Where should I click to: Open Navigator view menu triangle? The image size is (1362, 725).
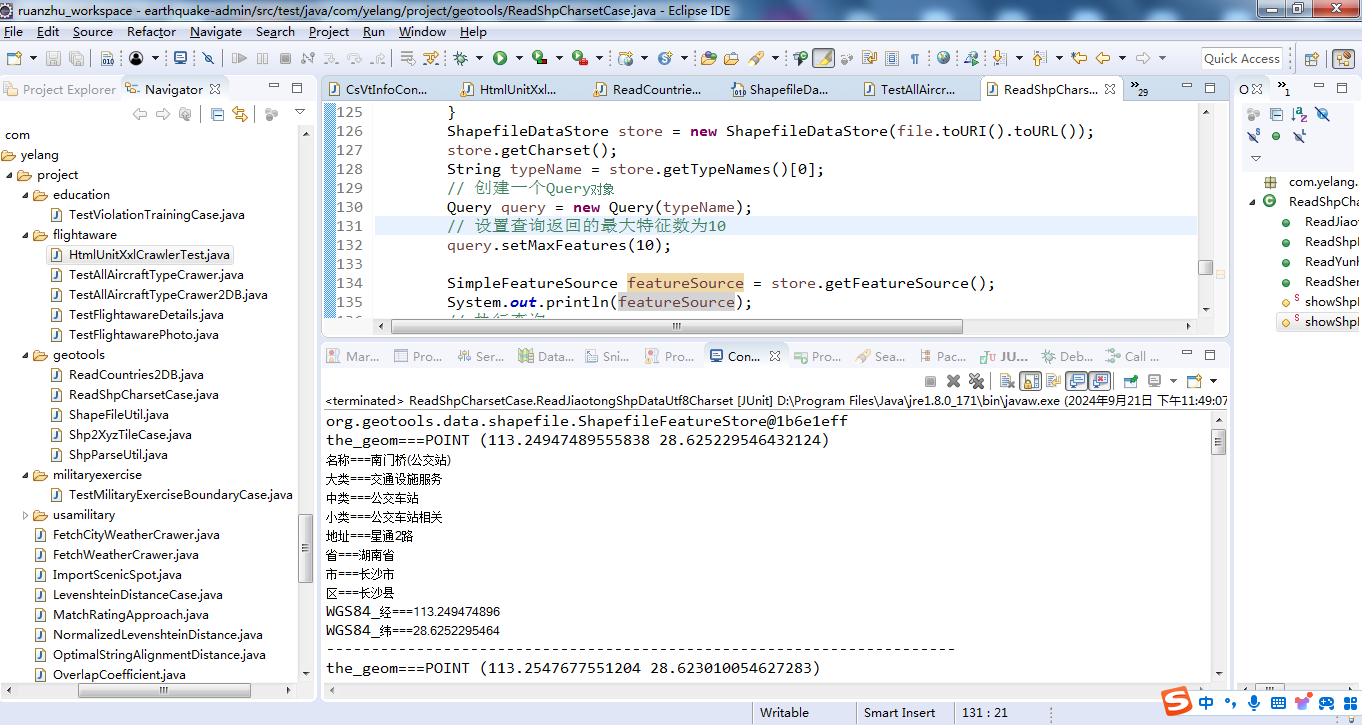click(x=299, y=113)
